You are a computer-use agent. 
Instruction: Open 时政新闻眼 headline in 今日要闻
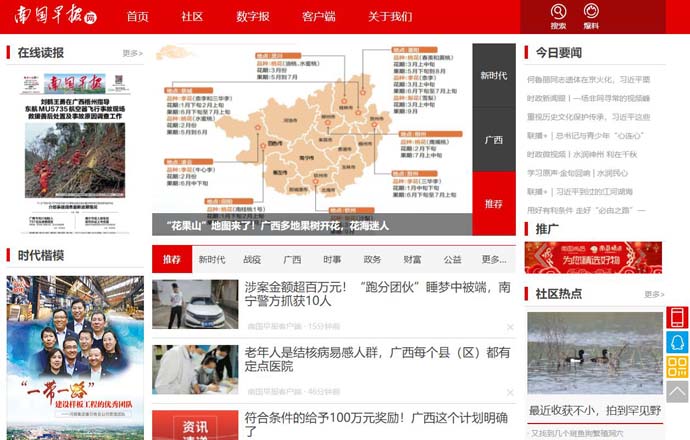[x=588, y=98]
